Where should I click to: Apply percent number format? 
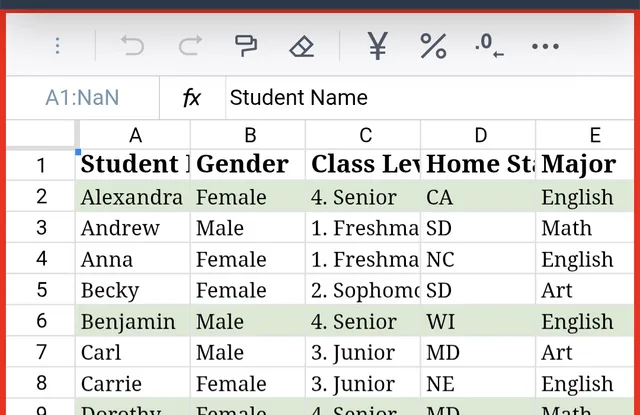433,46
